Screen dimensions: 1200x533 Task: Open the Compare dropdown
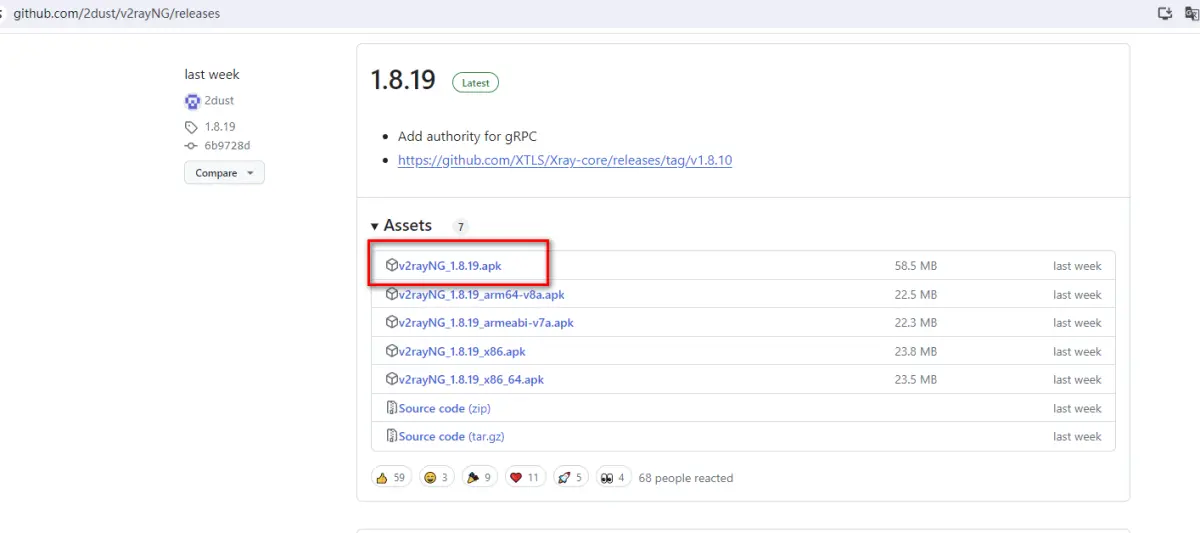coord(224,173)
